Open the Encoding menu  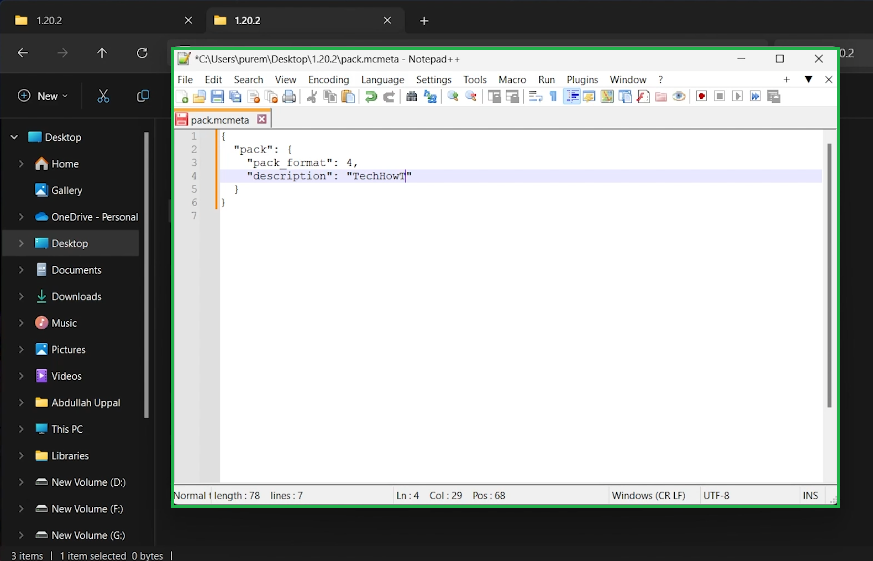click(328, 80)
